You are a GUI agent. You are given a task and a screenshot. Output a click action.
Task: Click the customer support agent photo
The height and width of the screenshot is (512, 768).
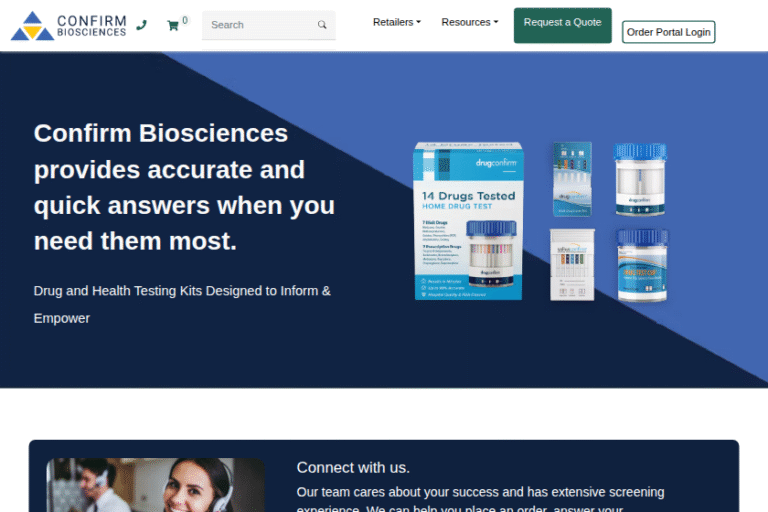tap(156, 485)
